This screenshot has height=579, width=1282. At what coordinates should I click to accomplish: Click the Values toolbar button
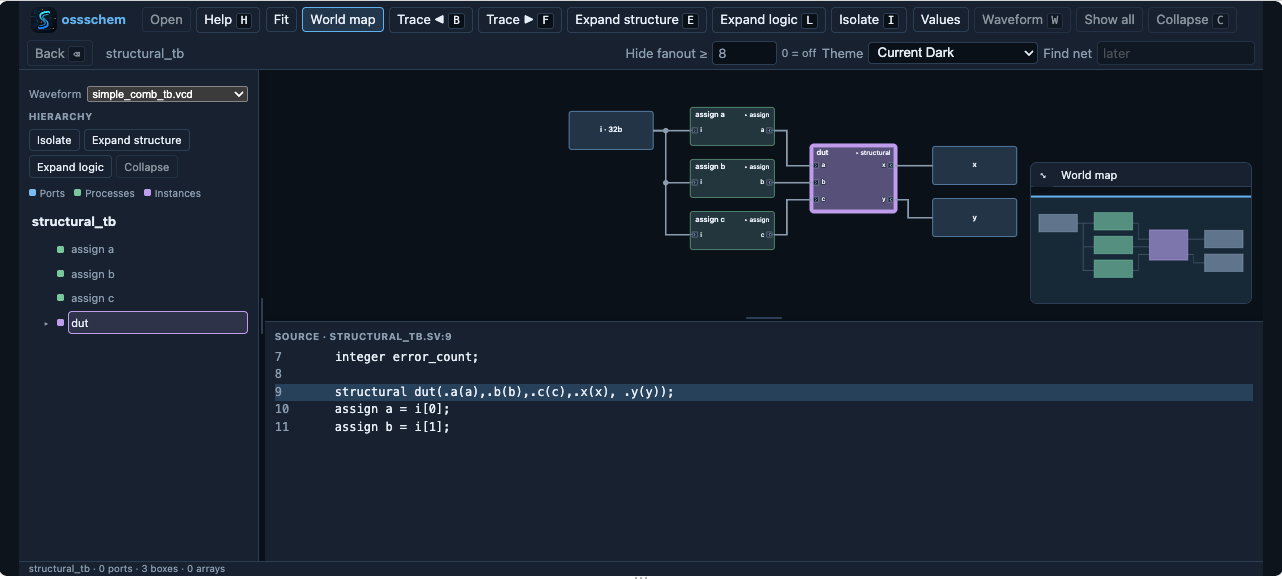pyautogui.click(x=941, y=20)
